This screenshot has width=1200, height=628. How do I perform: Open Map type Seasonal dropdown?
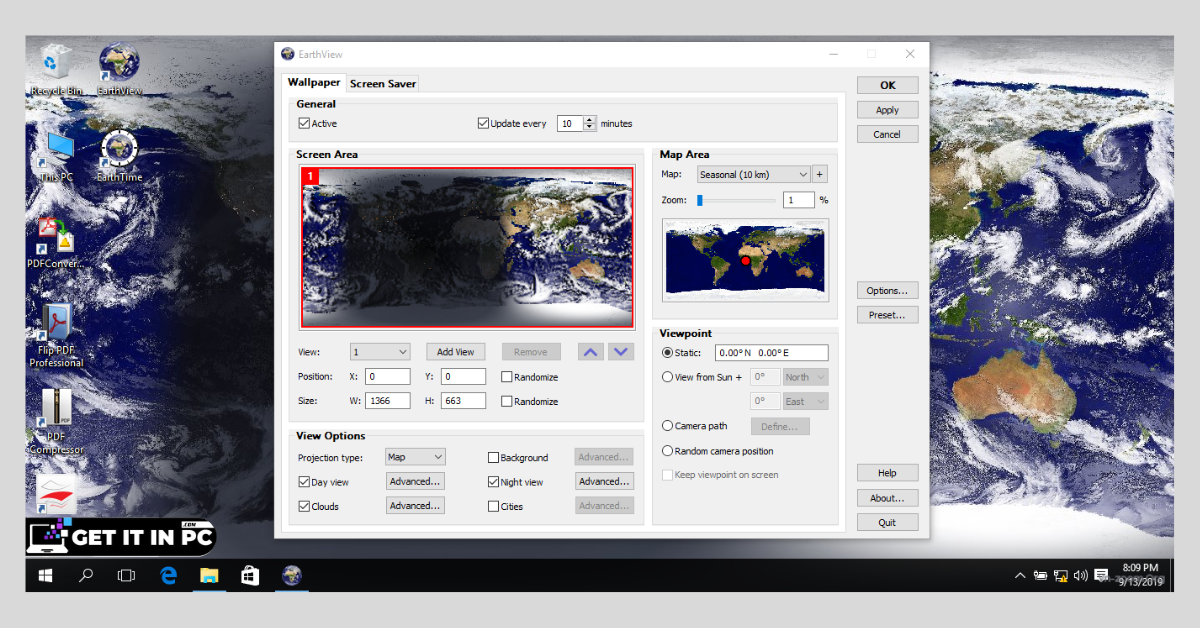pos(753,174)
